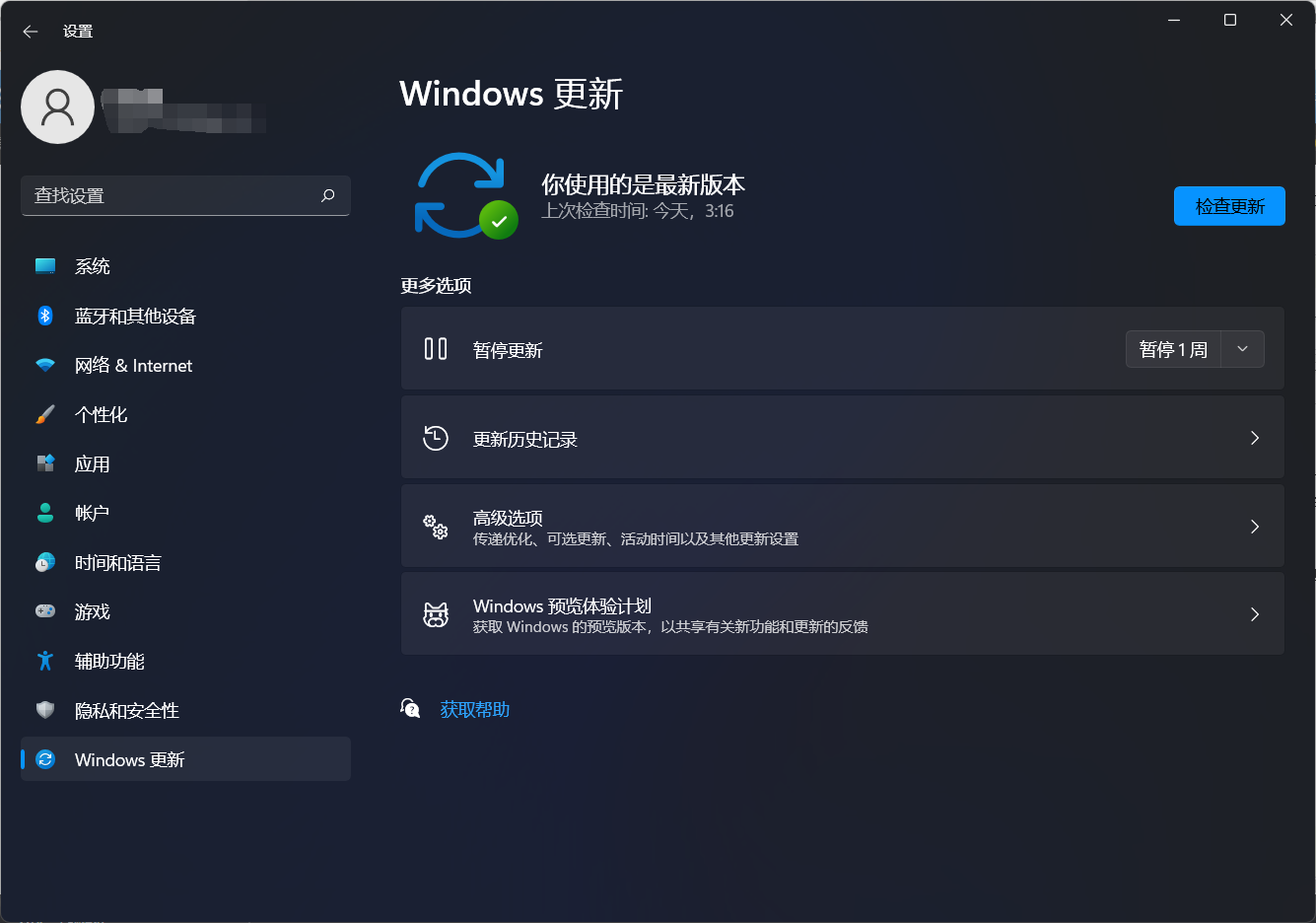The image size is (1316, 923).
Task: Open 个性化 settings page
Action: coord(185,414)
